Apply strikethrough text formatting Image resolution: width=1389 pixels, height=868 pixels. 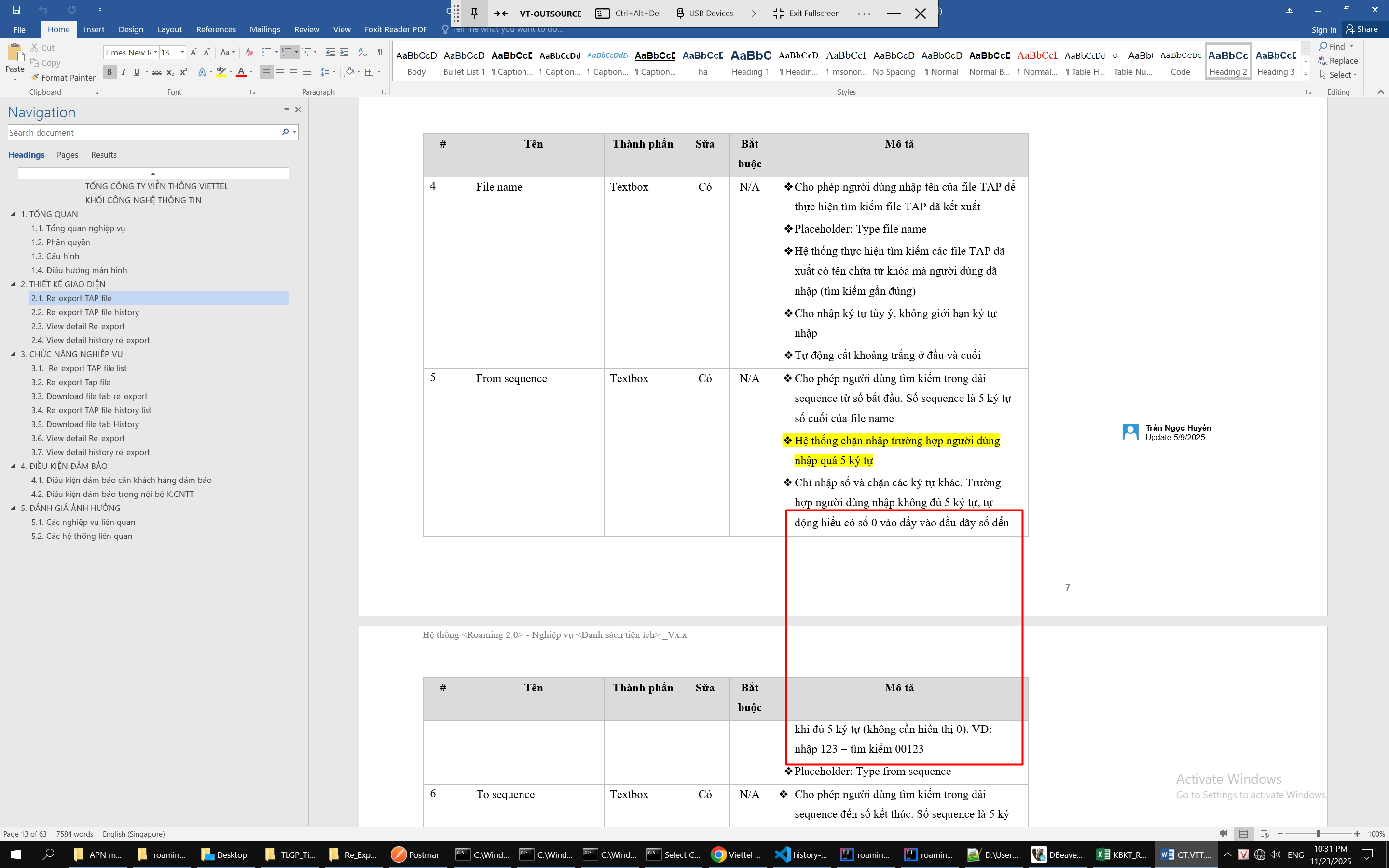coord(157,72)
